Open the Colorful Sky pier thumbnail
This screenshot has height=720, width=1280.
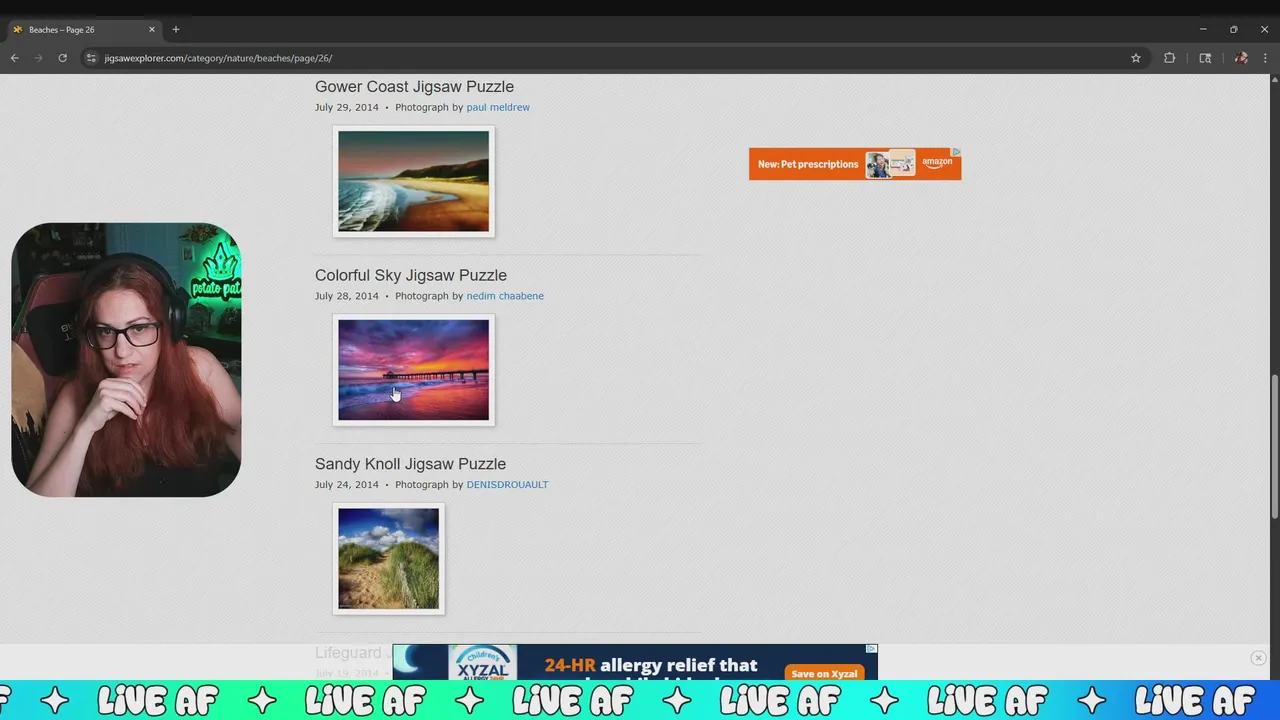point(413,370)
